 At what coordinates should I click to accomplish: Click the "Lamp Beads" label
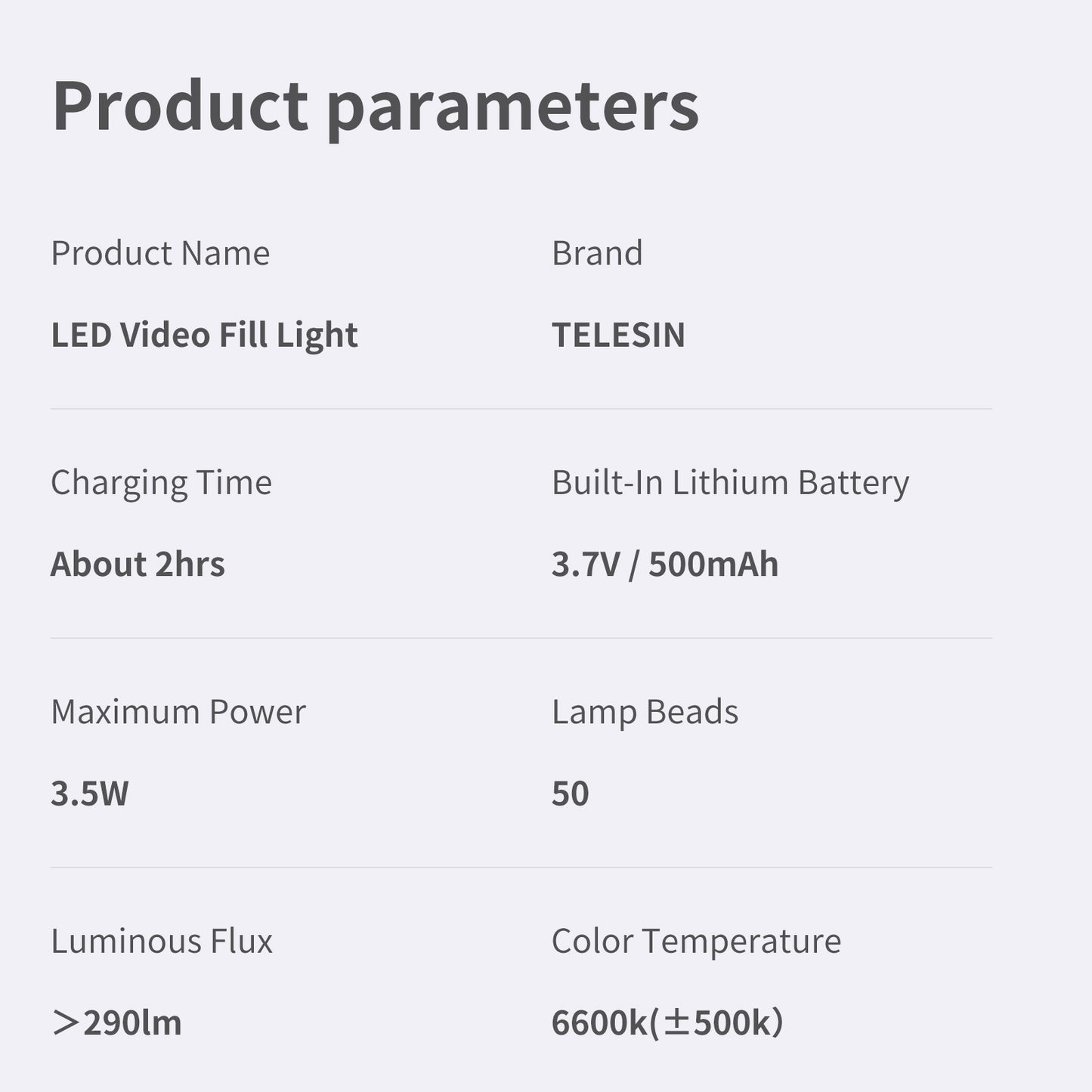[645, 712]
